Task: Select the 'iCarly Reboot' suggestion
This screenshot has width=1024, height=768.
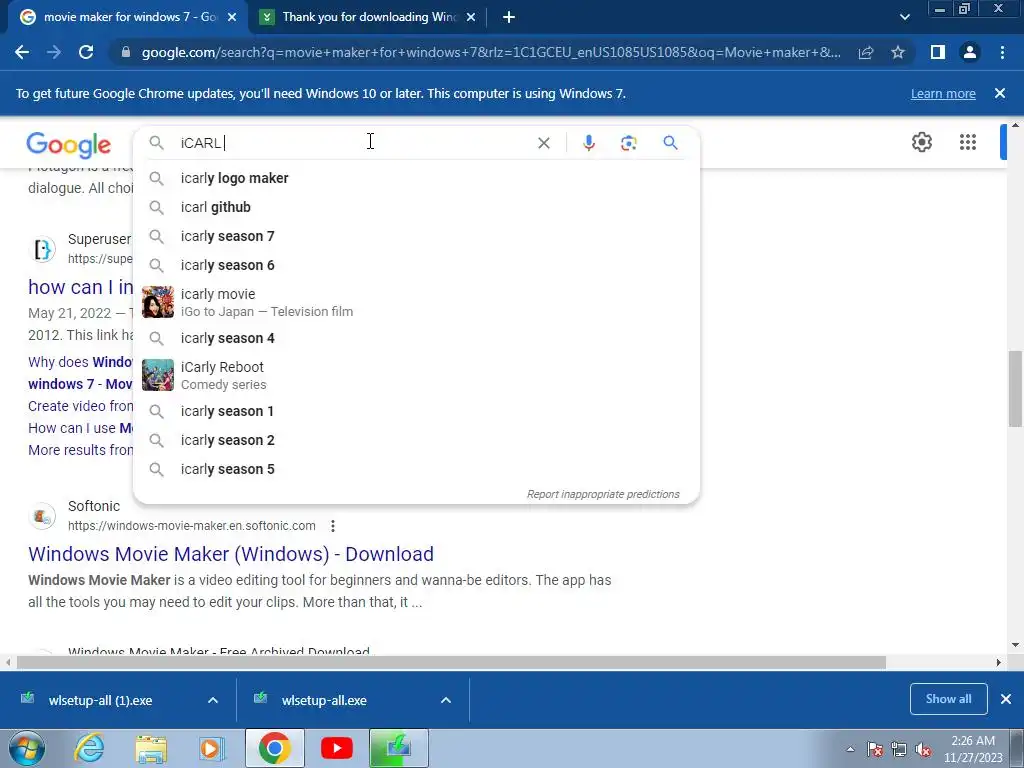Action: pyautogui.click(x=416, y=375)
